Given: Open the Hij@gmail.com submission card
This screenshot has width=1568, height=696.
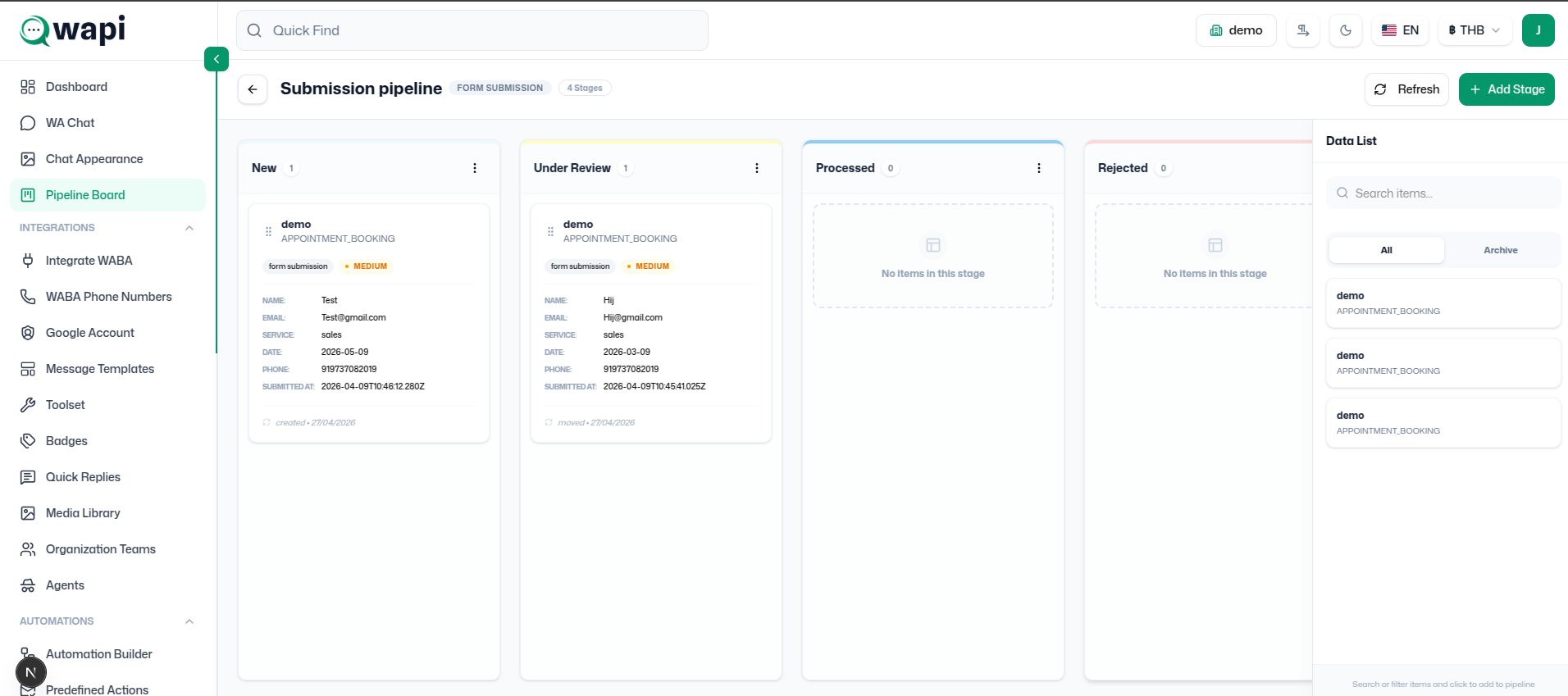Looking at the screenshot, I should pos(651,323).
